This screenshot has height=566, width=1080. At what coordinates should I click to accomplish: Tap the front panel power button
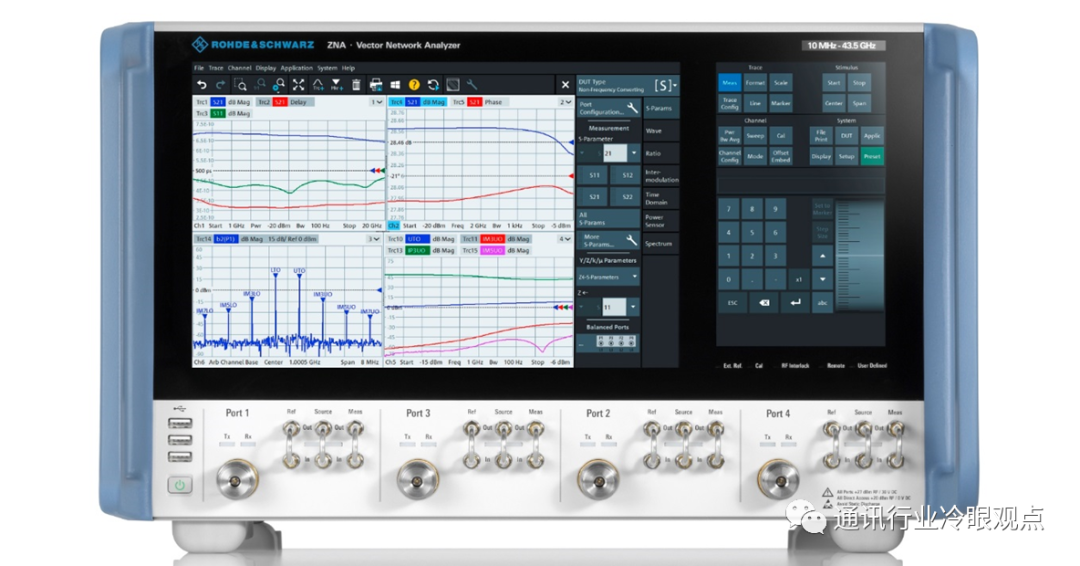[180, 485]
